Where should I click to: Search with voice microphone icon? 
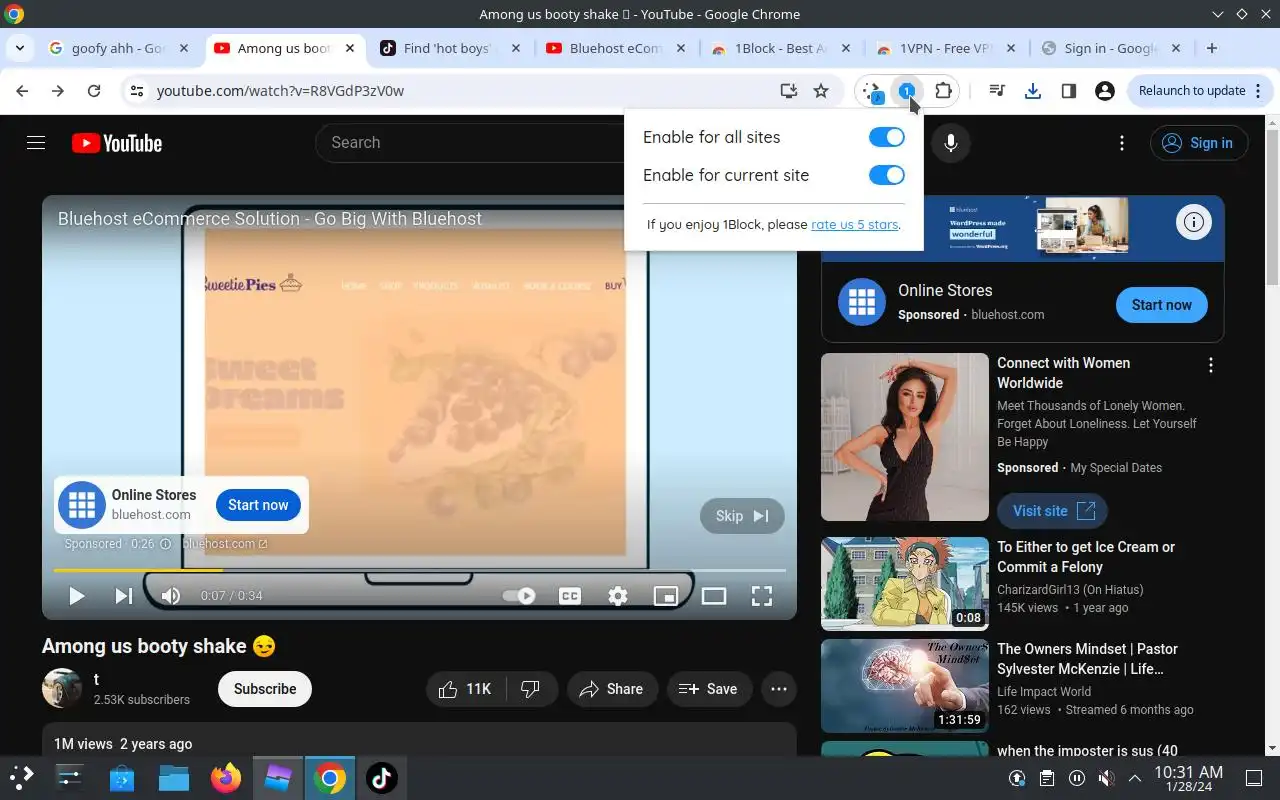point(950,143)
